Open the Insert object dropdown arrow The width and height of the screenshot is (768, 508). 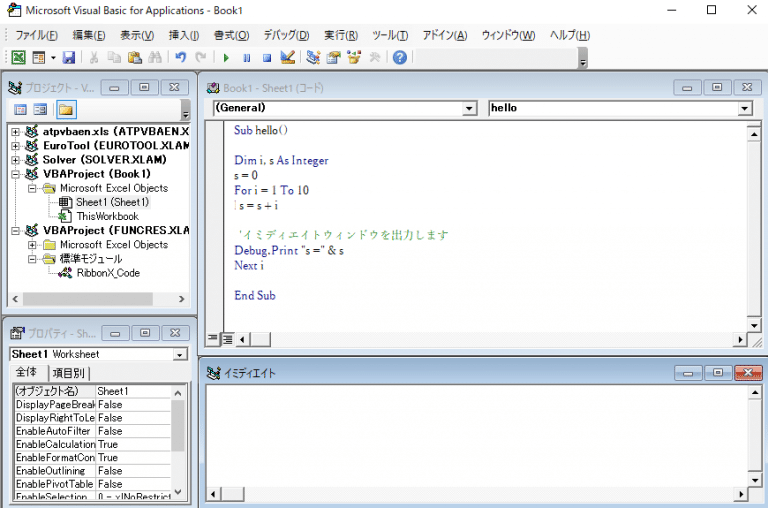click(x=52, y=57)
